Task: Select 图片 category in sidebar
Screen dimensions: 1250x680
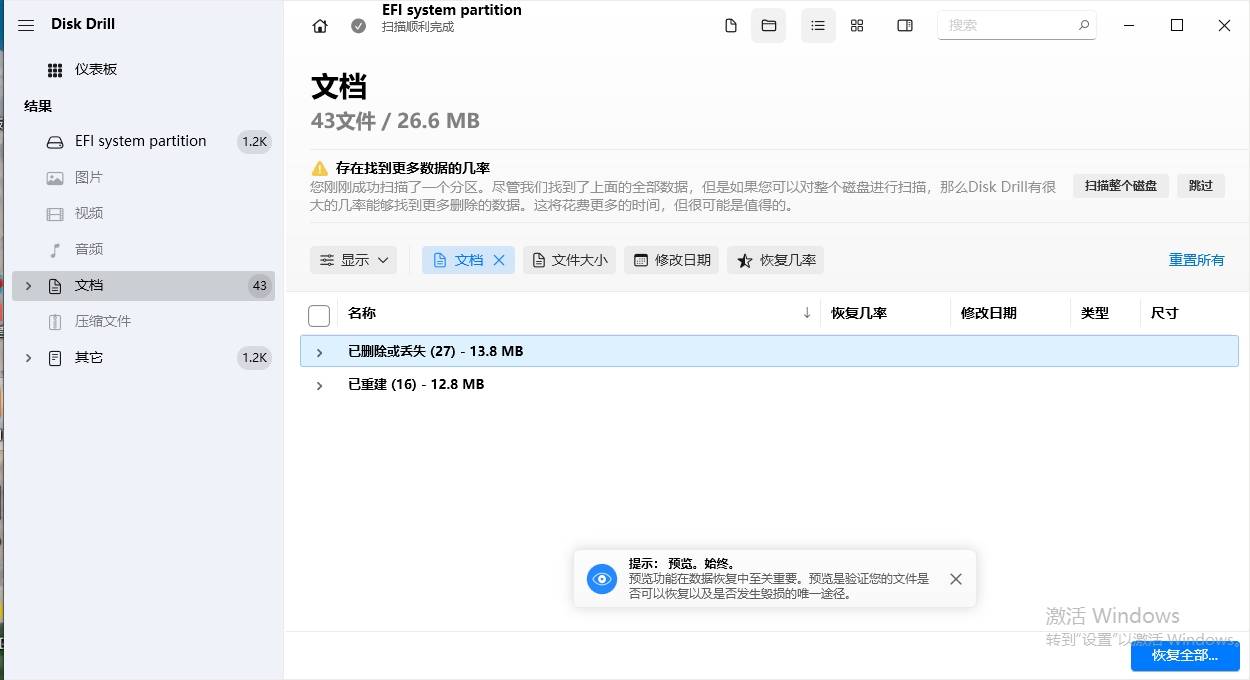Action: 88,177
